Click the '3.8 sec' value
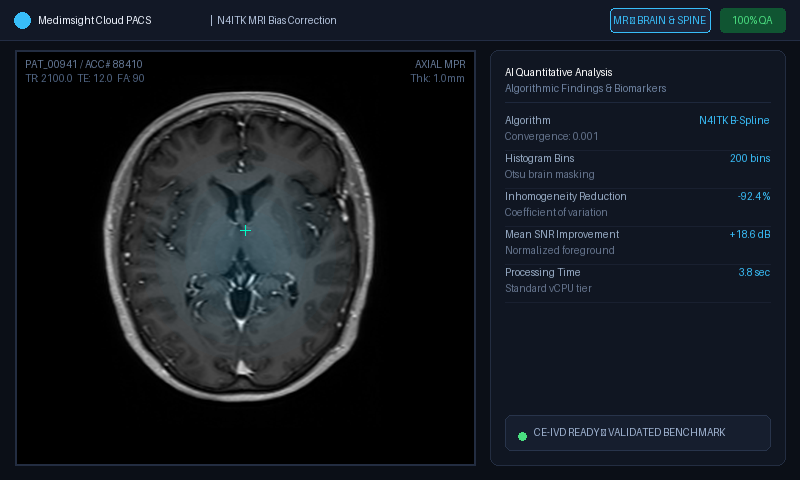 coord(754,272)
